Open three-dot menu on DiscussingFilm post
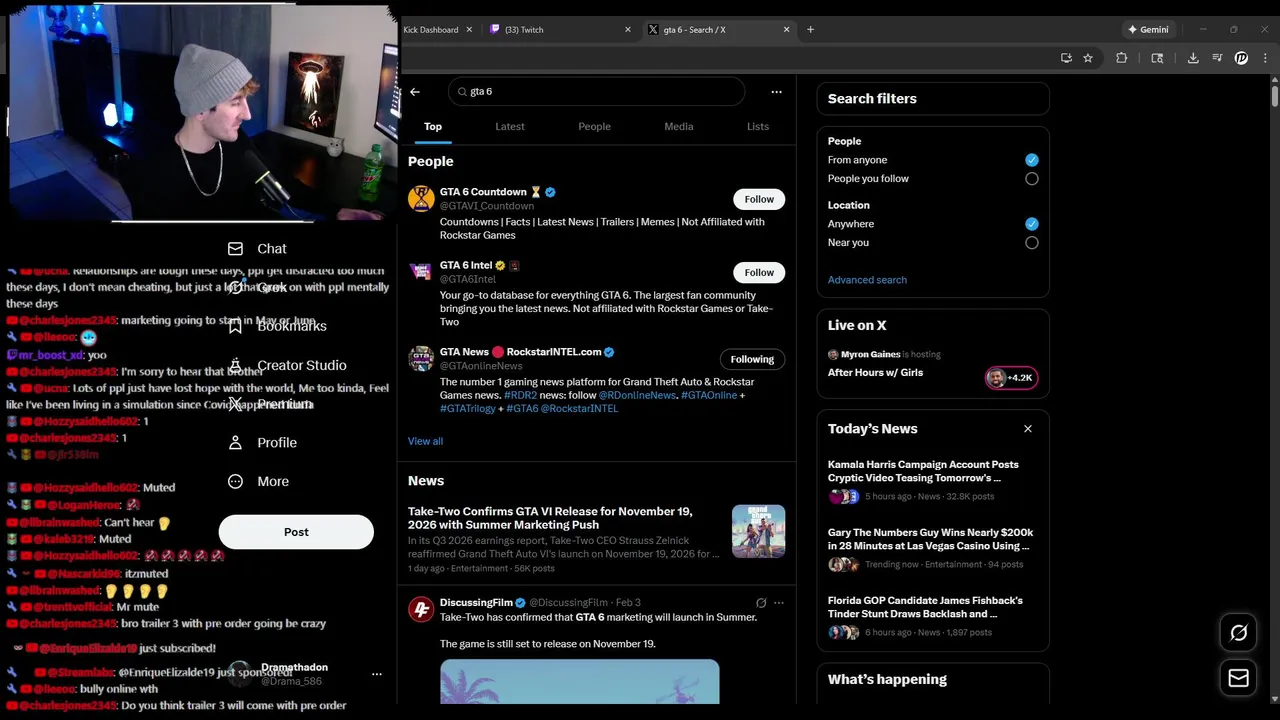Screen dimensions: 1280x720 (779, 603)
